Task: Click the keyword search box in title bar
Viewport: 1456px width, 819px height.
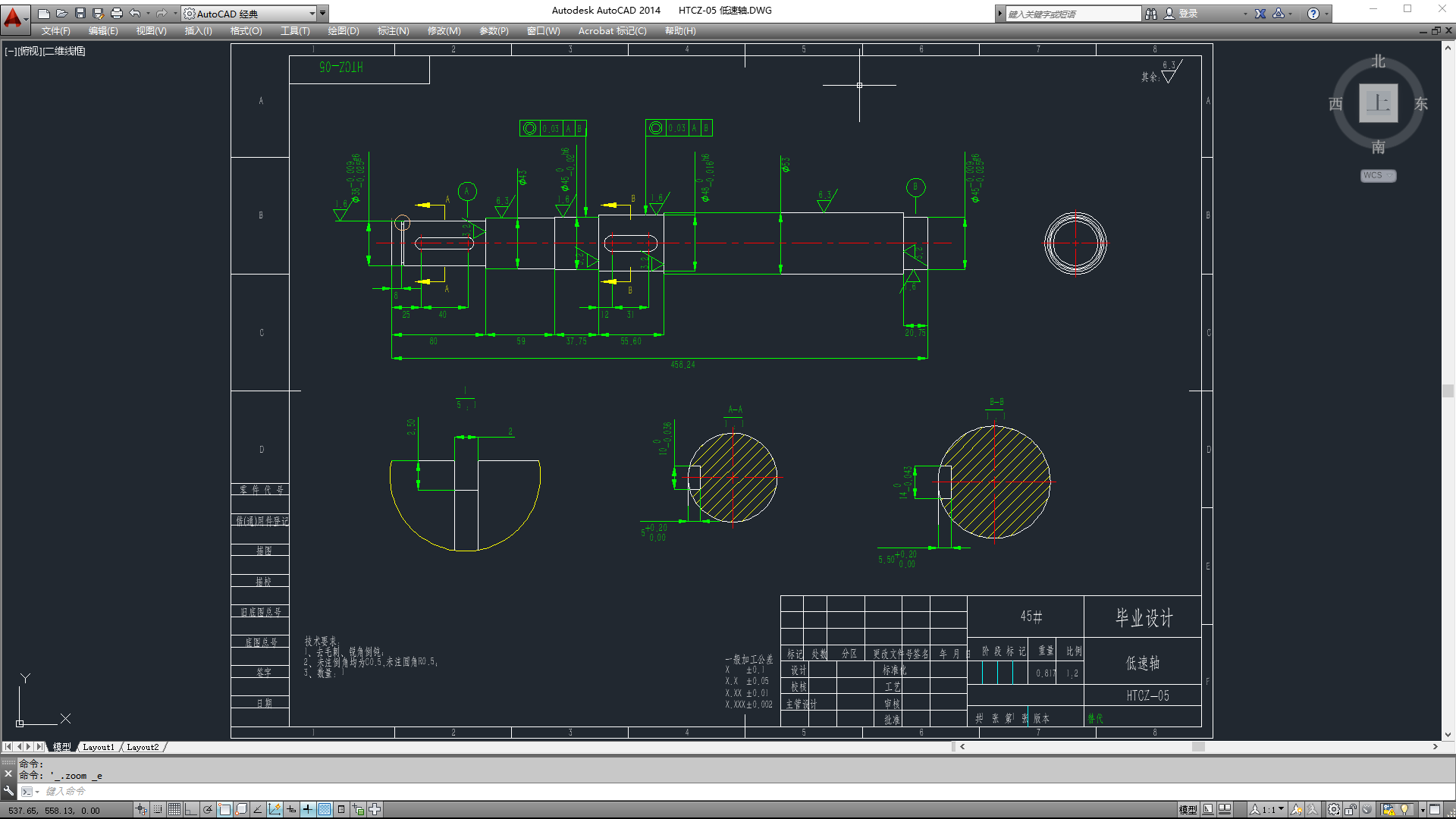Action: 1073,14
